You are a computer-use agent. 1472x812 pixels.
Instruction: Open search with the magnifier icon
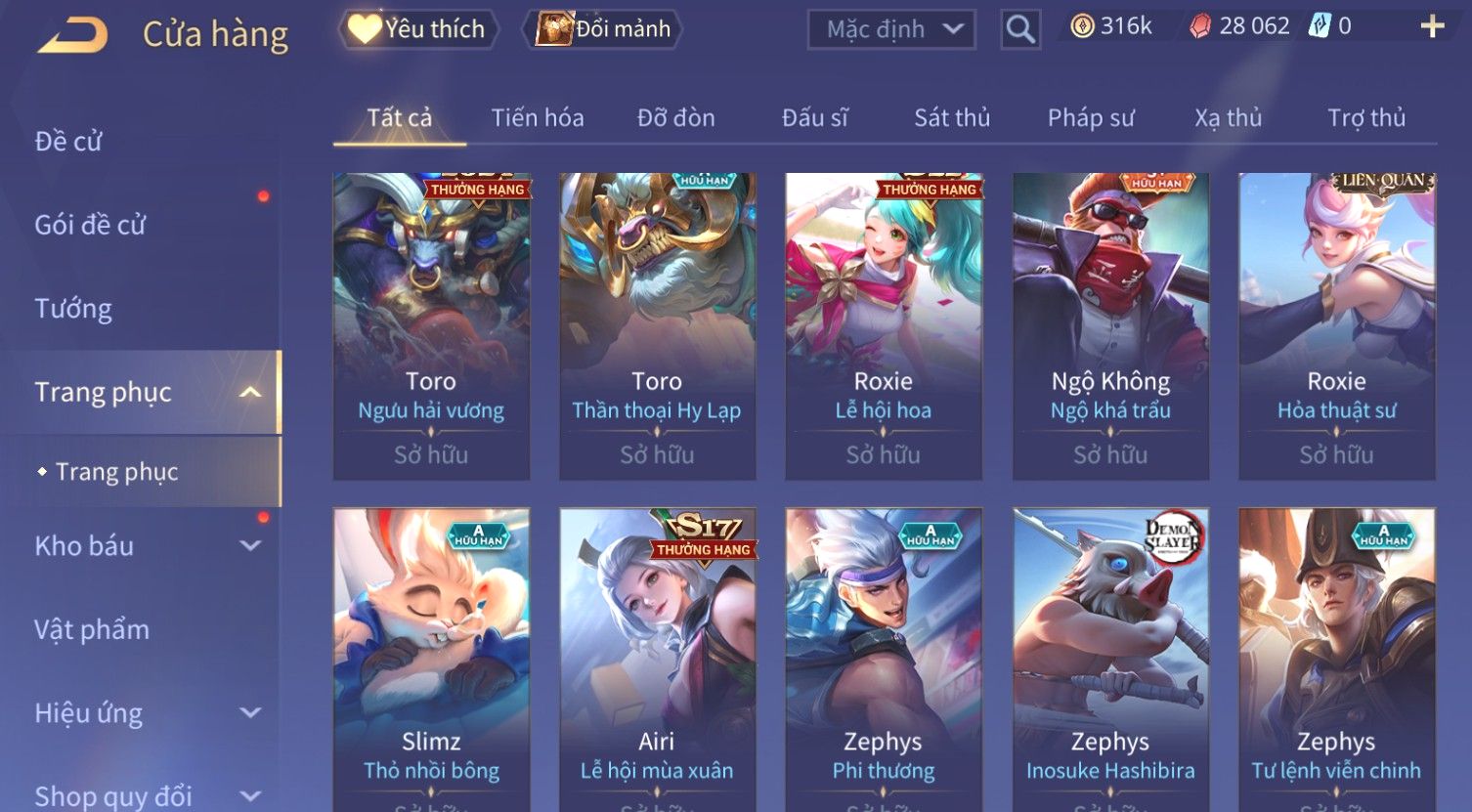point(1020,29)
